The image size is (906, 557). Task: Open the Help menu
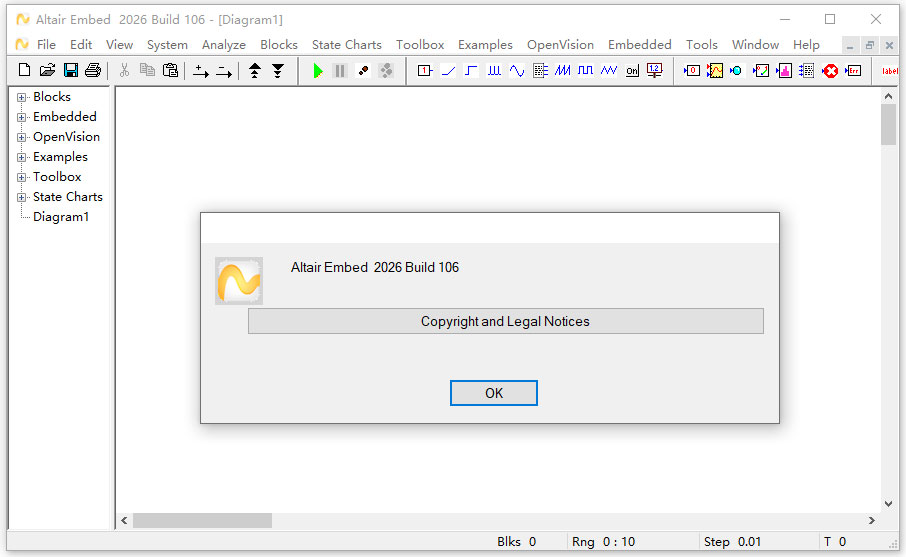[x=806, y=44]
